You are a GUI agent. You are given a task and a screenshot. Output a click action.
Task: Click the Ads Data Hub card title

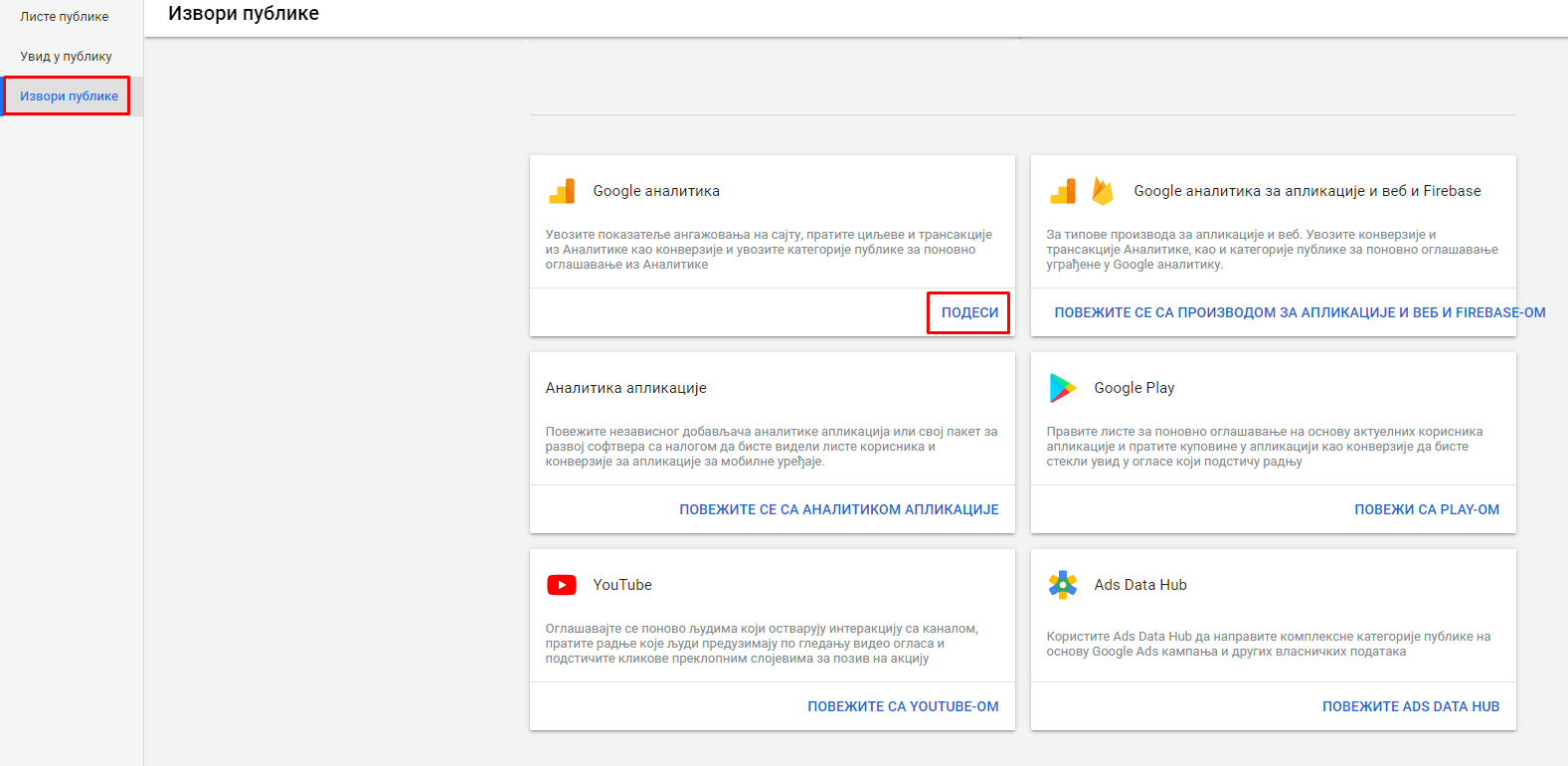[x=1140, y=585]
